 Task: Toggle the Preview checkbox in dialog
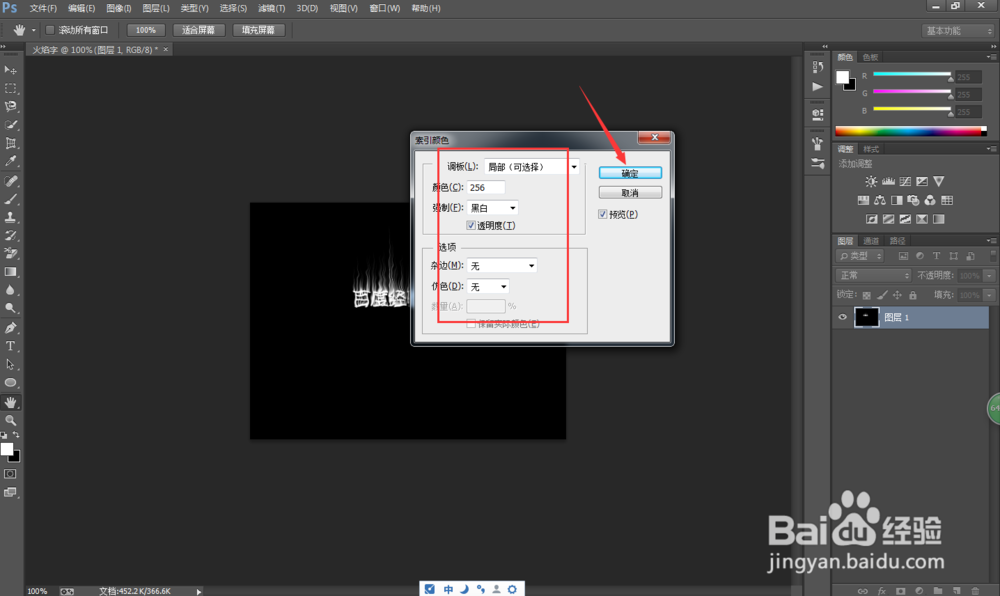(603, 214)
